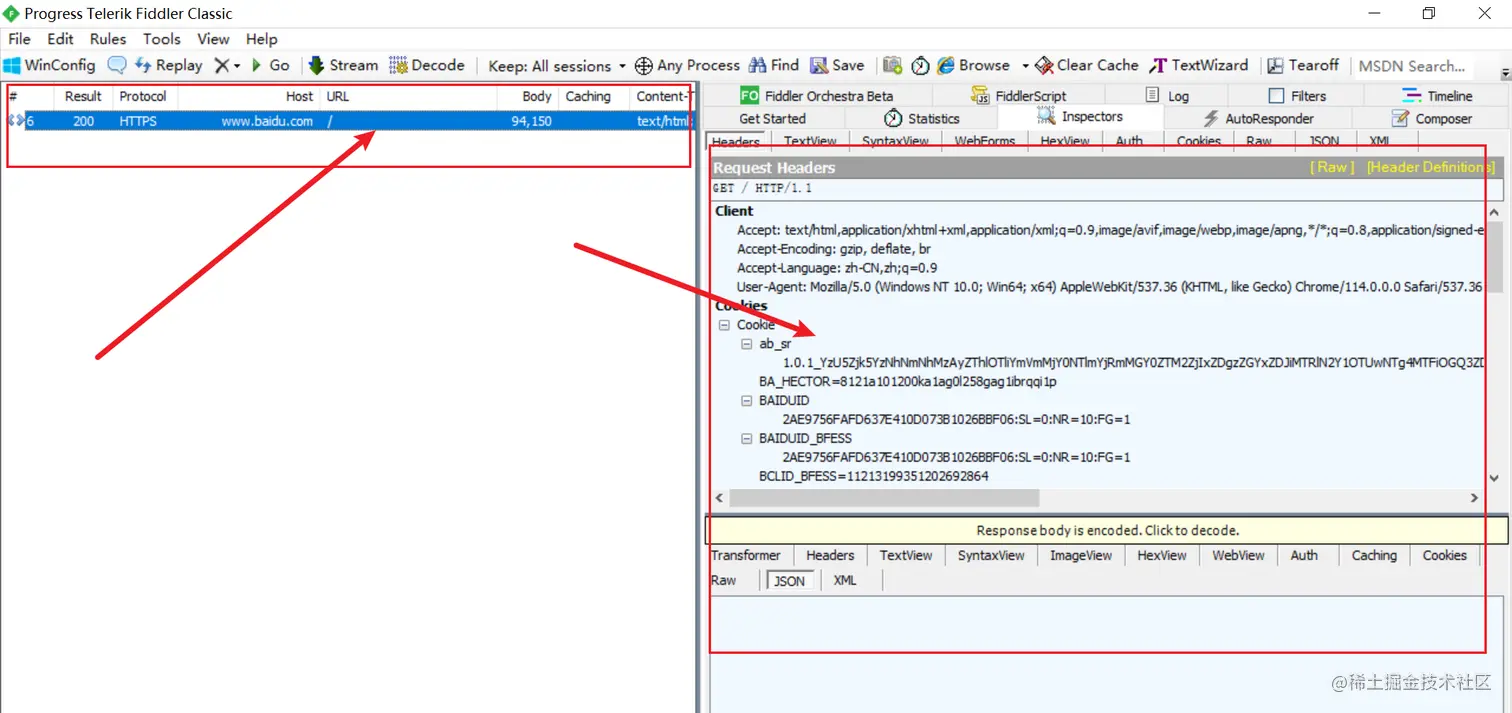The width and height of the screenshot is (1512, 713).
Task: Open the Statistics tab
Action: (x=921, y=118)
